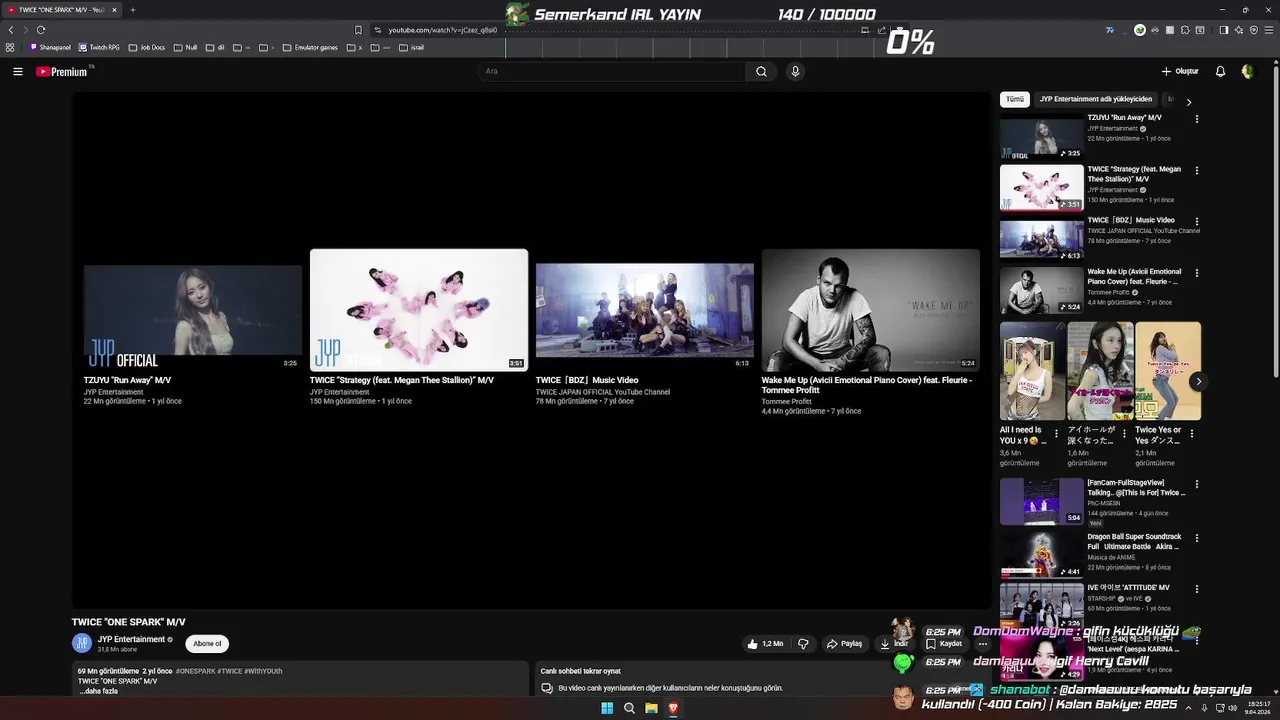The image size is (1280, 720).
Task: Open the Leo AI sparkle icon
Action: tap(1239, 30)
